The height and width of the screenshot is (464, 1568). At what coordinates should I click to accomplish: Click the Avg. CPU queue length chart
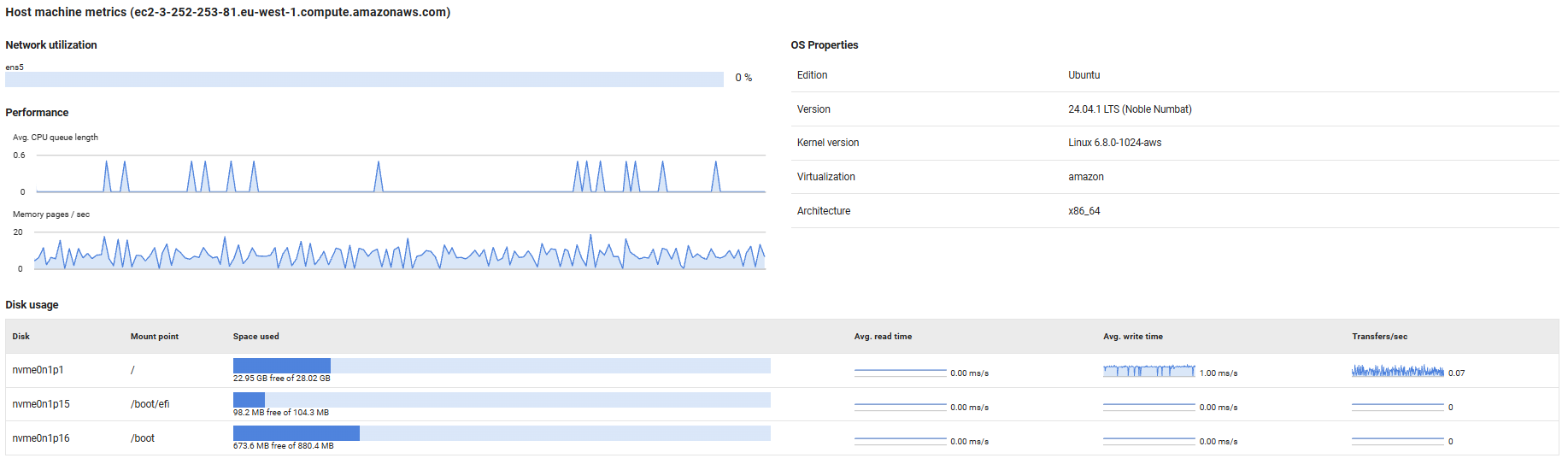400,174
